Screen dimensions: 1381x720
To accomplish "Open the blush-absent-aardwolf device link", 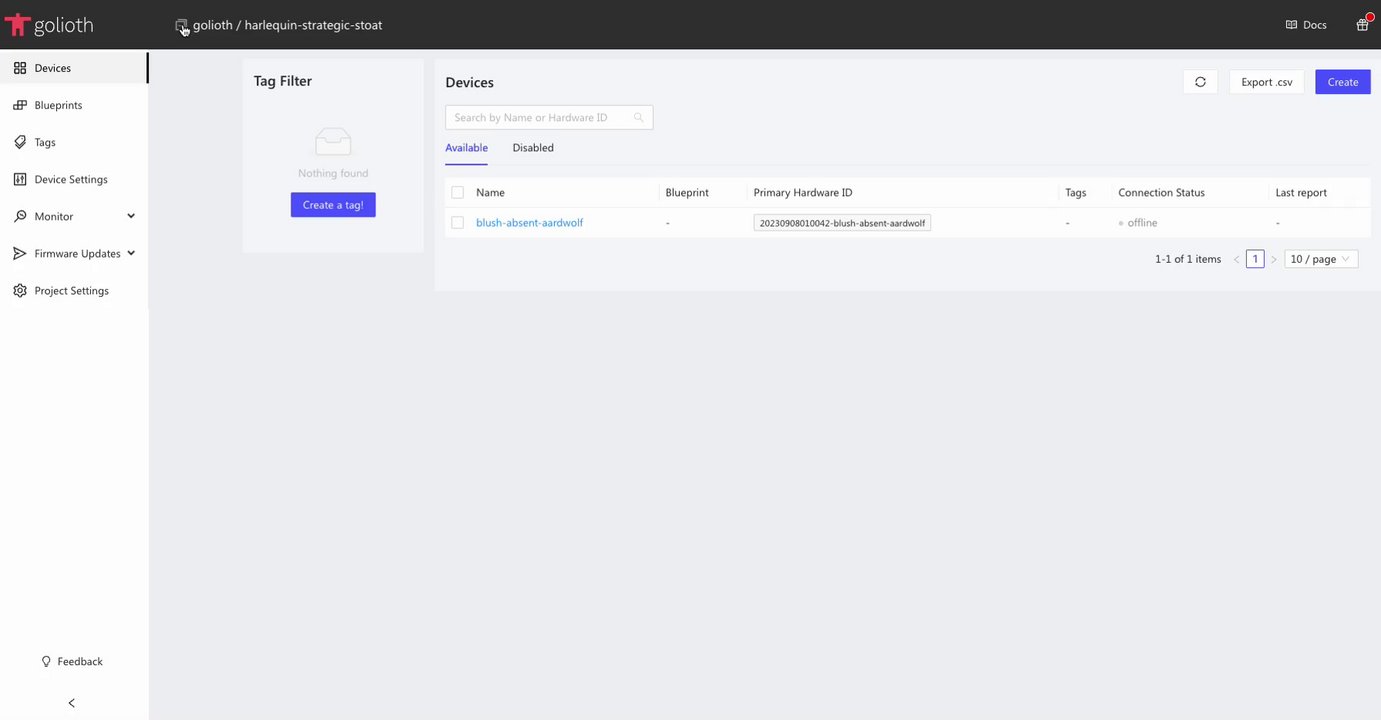I will tap(529, 223).
